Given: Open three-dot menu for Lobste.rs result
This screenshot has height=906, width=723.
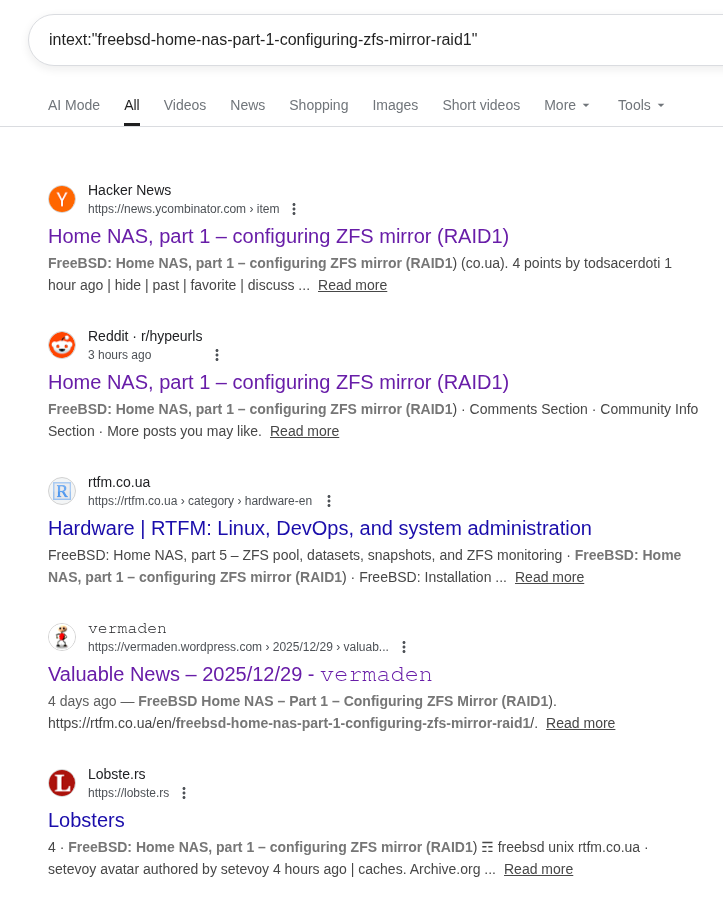Looking at the screenshot, I should pos(184,793).
